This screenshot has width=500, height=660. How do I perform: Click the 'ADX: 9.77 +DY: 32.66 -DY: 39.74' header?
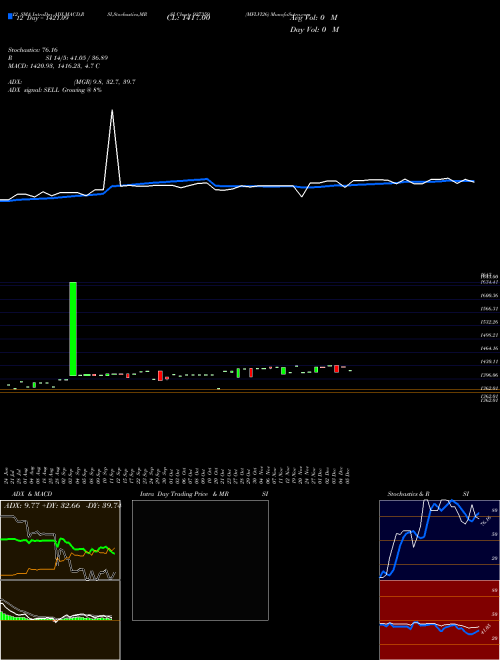click(x=62, y=506)
